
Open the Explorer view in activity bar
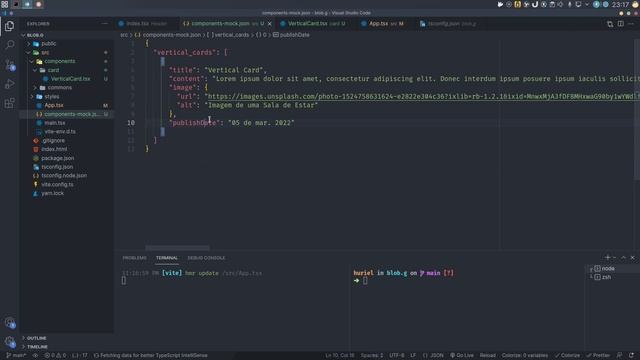(9, 26)
